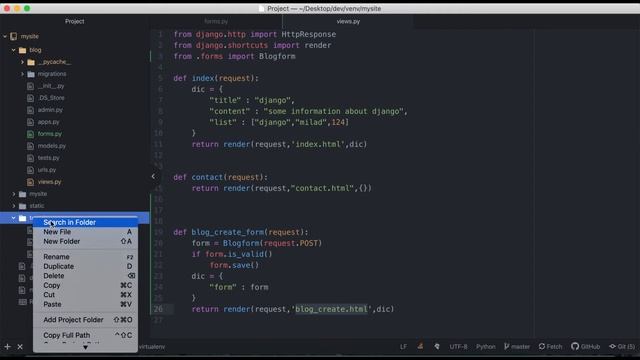Click 'form.save()' code line

click(x=234, y=265)
